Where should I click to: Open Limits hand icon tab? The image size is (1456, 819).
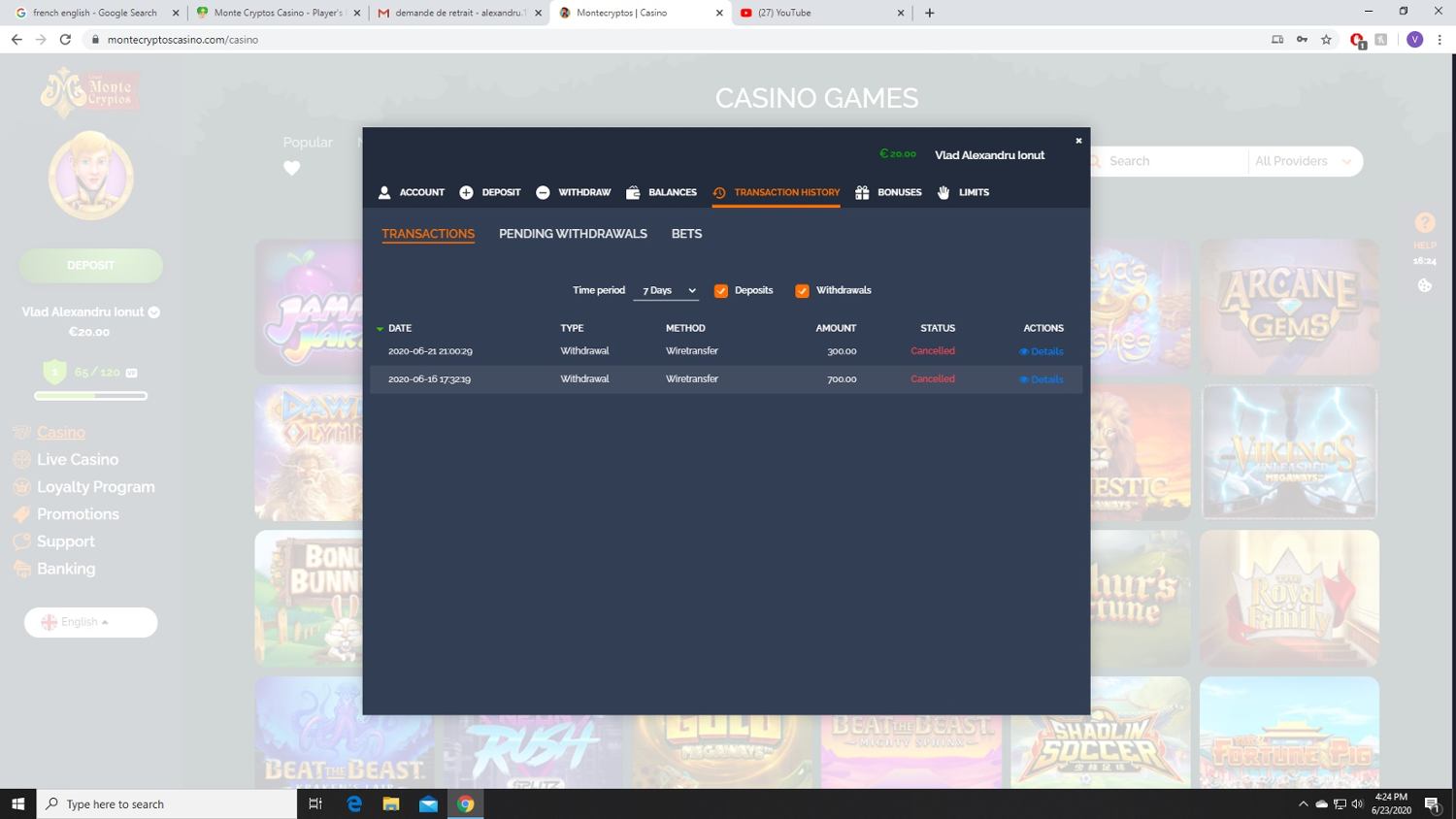[943, 193]
